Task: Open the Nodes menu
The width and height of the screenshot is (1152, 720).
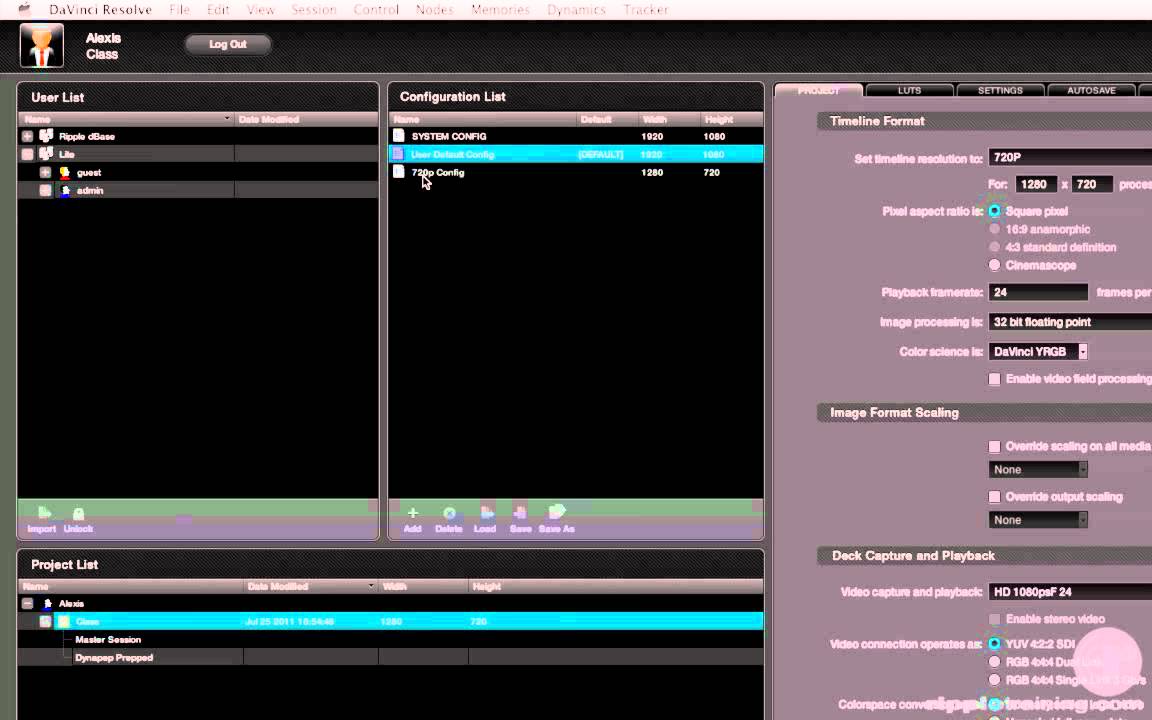Action: [x=434, y=10]
